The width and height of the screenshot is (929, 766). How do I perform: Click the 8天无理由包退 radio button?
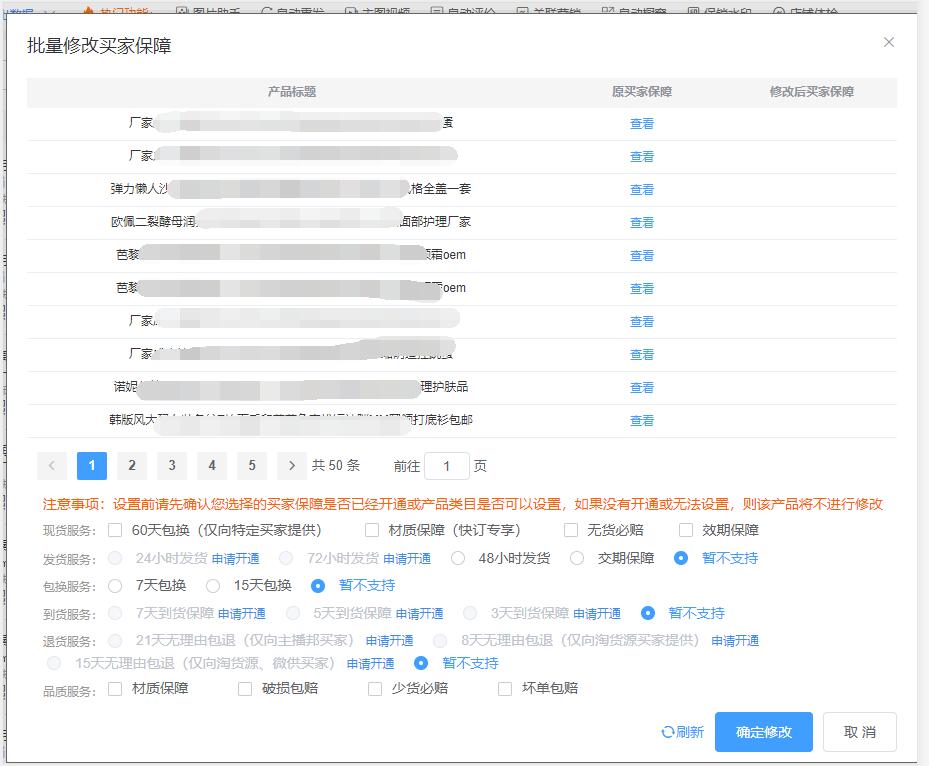(x=440, y=640)
